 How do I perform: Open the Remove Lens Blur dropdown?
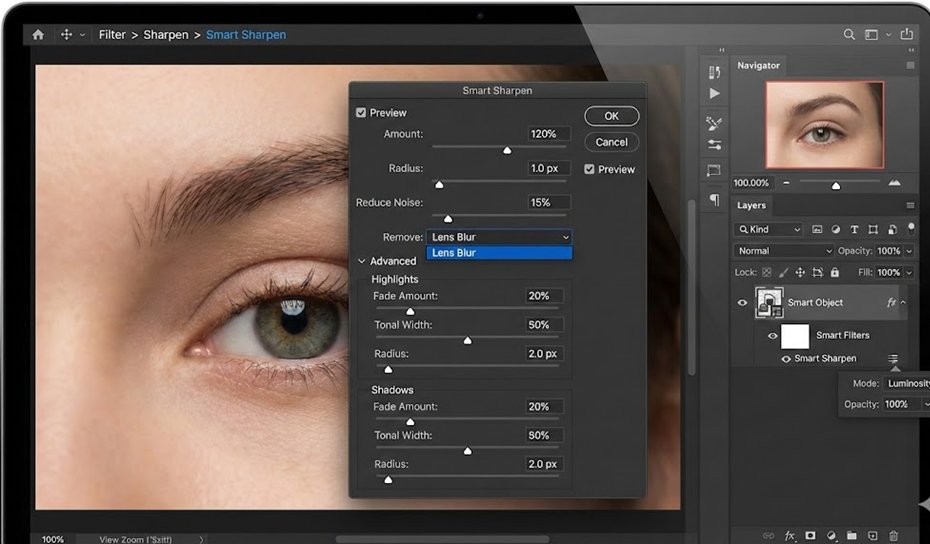[x=499, y=237]
